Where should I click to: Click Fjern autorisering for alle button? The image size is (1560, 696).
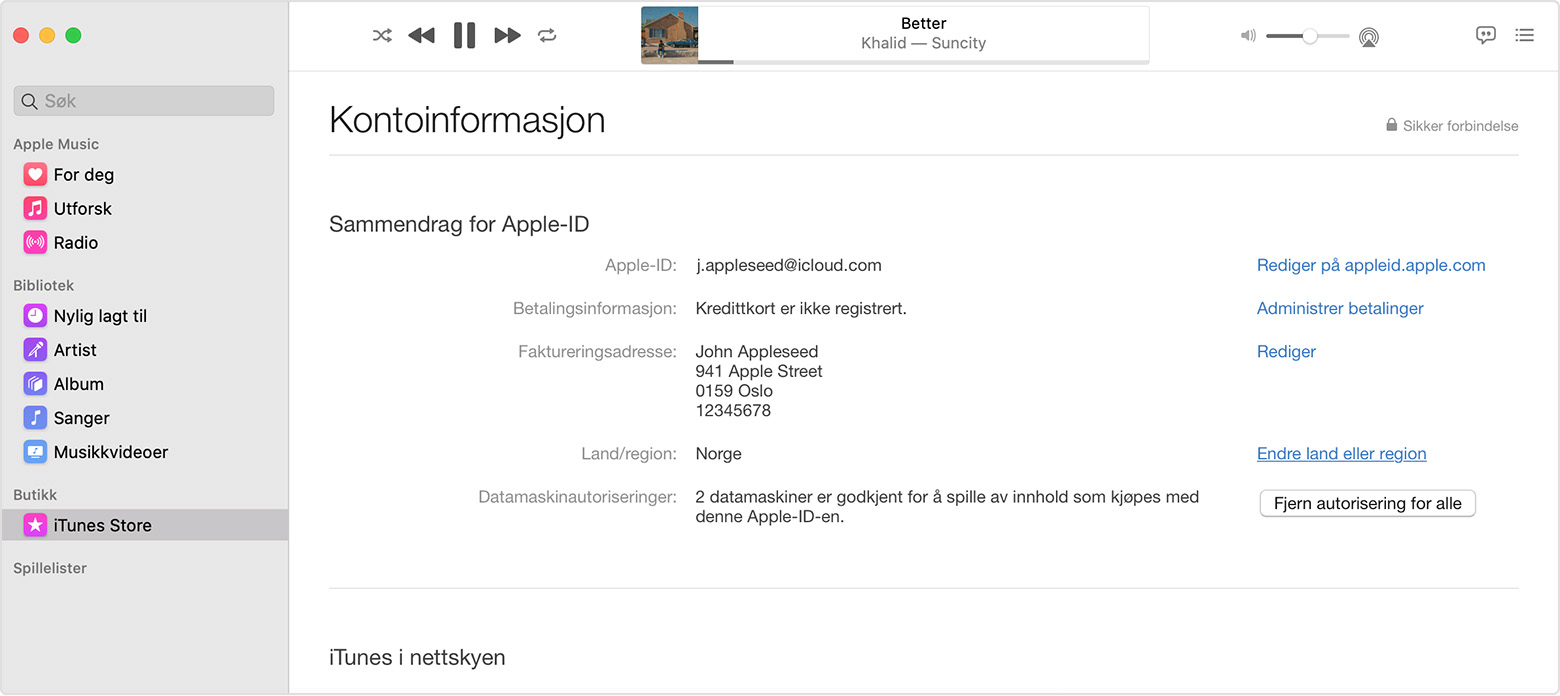[x=1367, y=503]
